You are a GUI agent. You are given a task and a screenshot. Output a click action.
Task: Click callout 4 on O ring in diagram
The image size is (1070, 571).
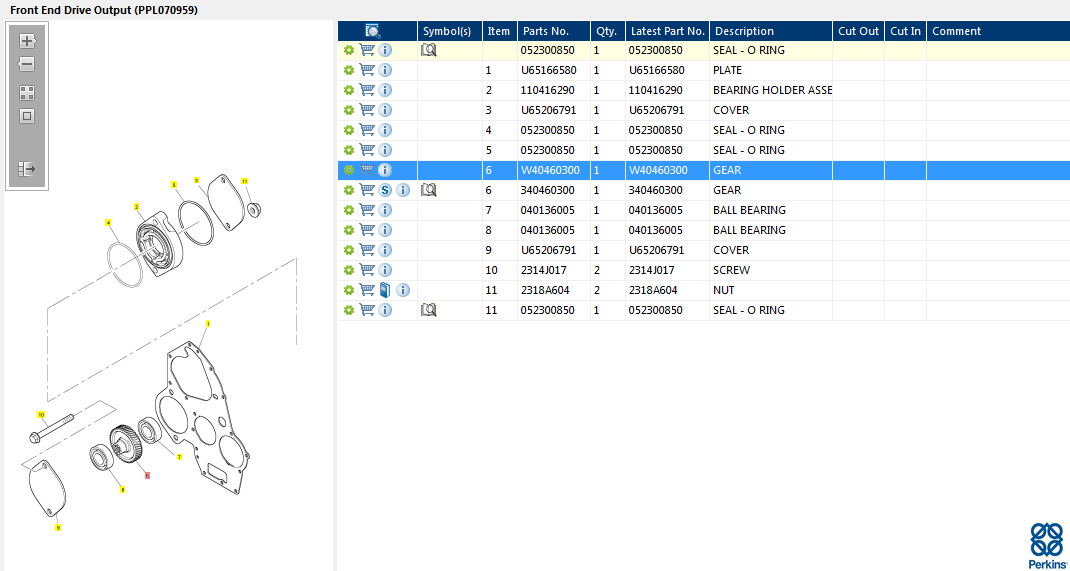[108, 222]
